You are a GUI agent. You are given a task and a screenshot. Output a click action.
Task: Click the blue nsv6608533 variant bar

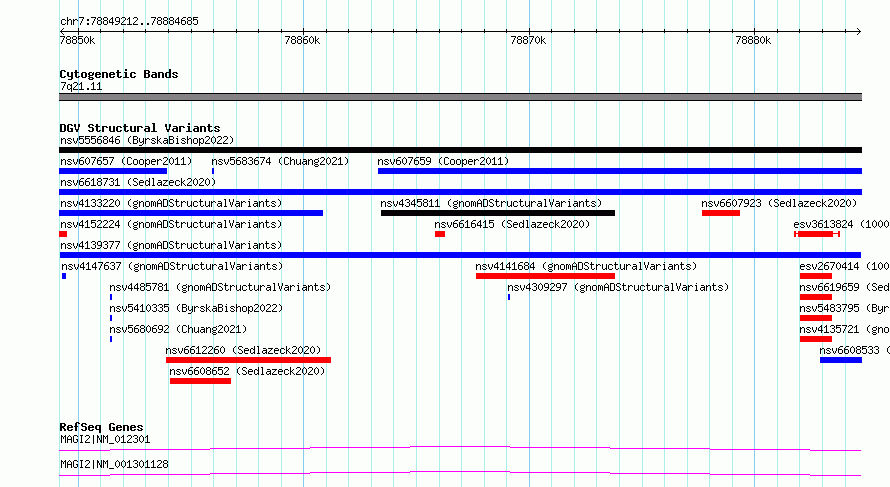(841, 360)
